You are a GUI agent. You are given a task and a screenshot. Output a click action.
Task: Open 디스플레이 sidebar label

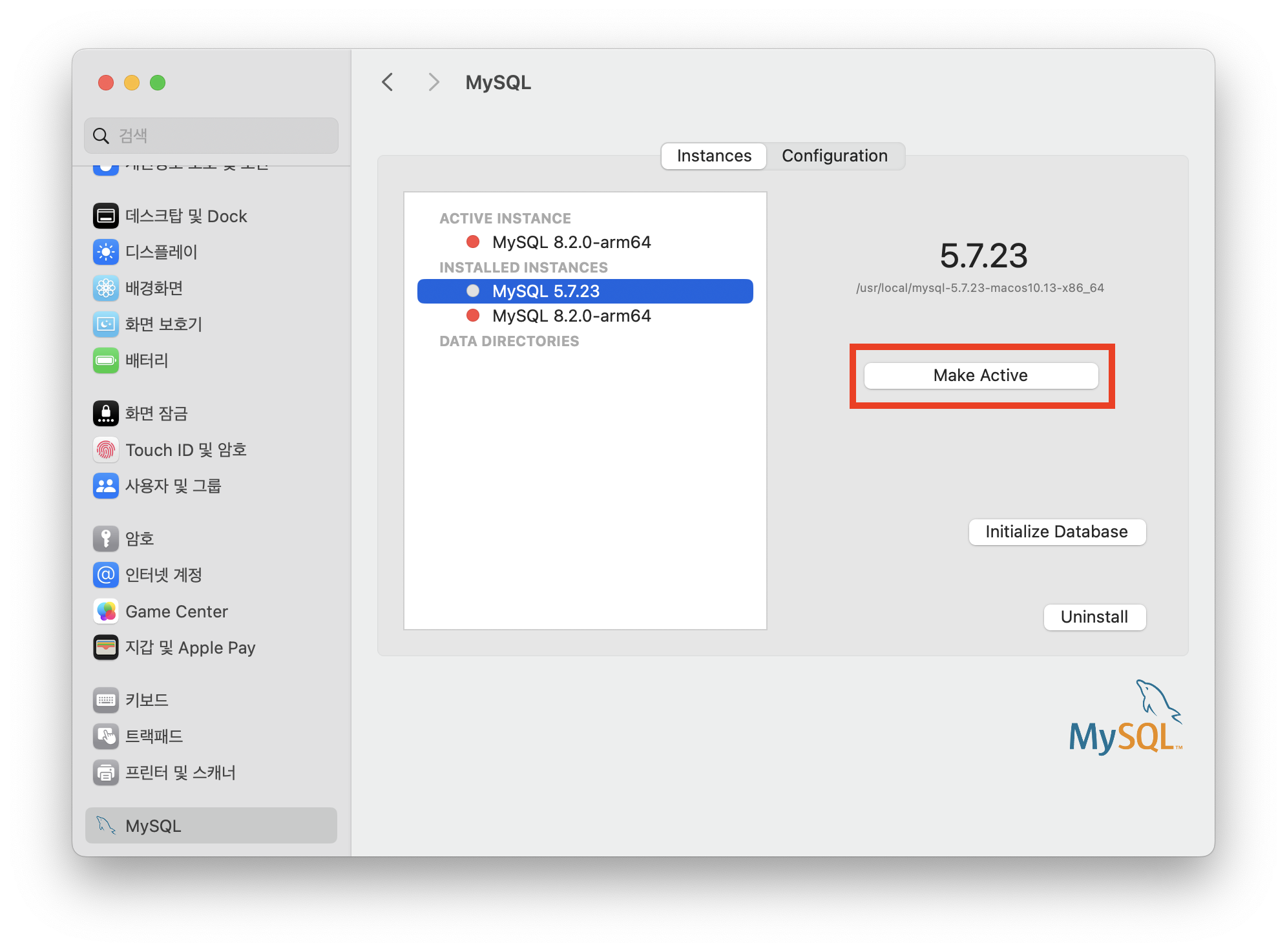(162, 252)
